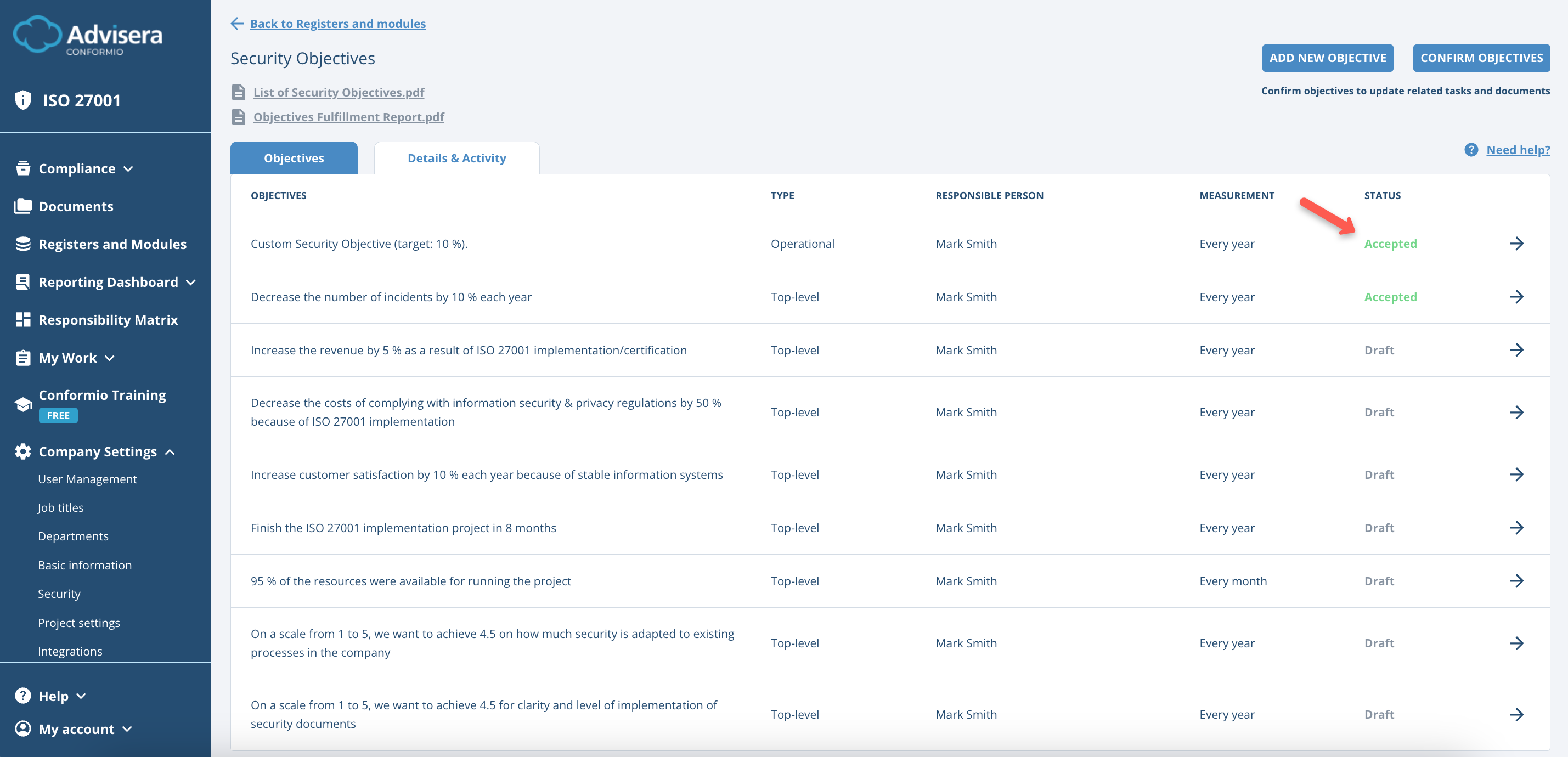The image size is (1568, 757).
Task: Click the Responsibility Matrix grid icon
Action: [22, 319]
